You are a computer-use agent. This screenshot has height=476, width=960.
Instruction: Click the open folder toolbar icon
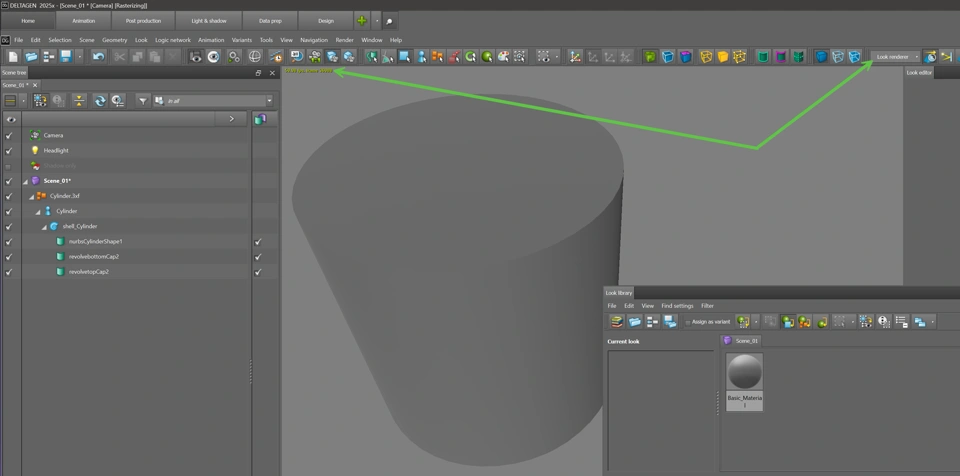[31, 57]
